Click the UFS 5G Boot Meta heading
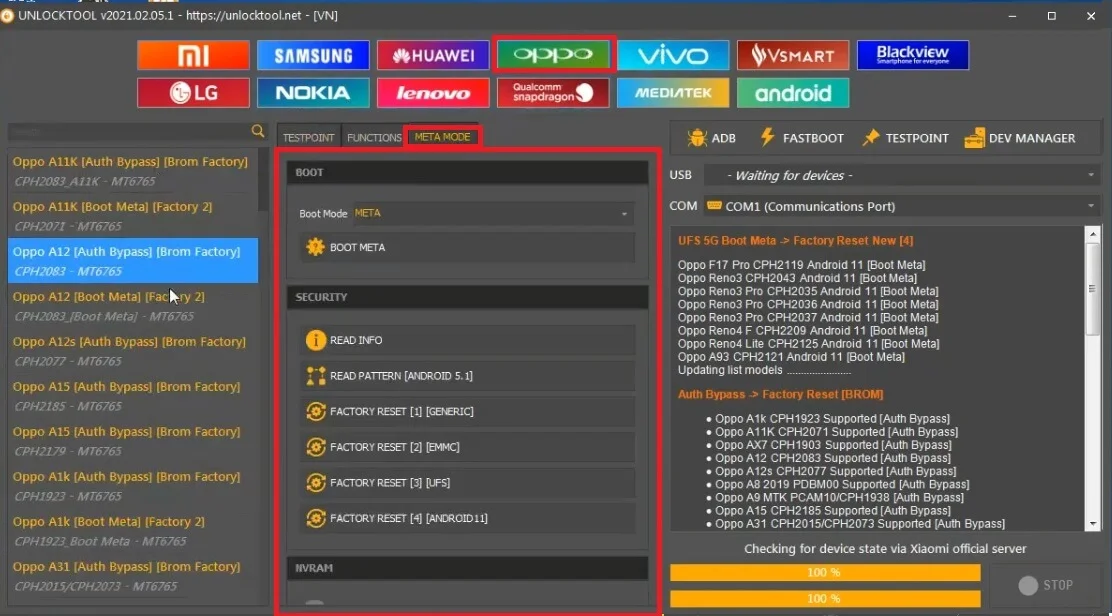1112x616 pixels. (795, 241)
